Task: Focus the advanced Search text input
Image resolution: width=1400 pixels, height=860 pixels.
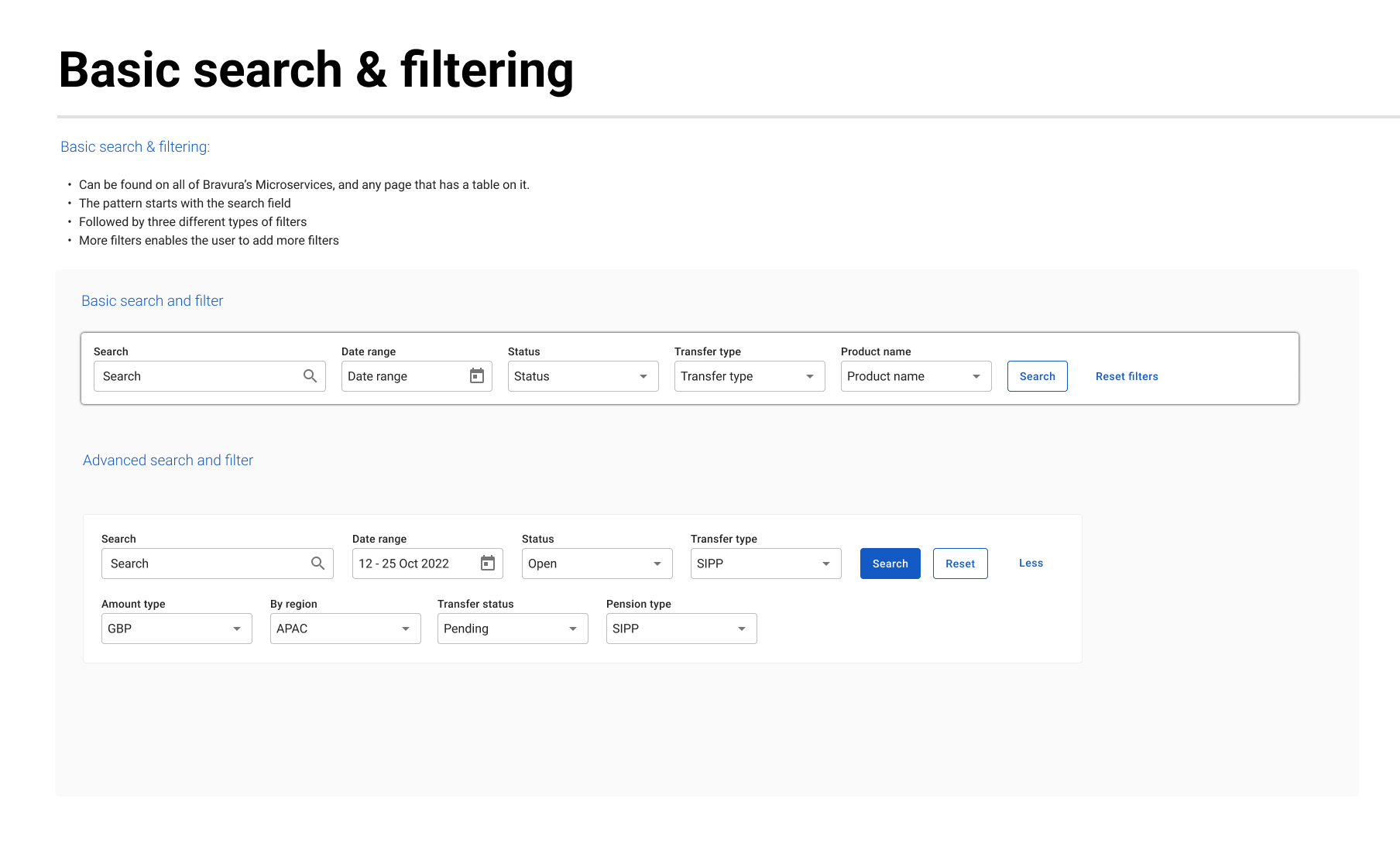Action: point(218,564)
